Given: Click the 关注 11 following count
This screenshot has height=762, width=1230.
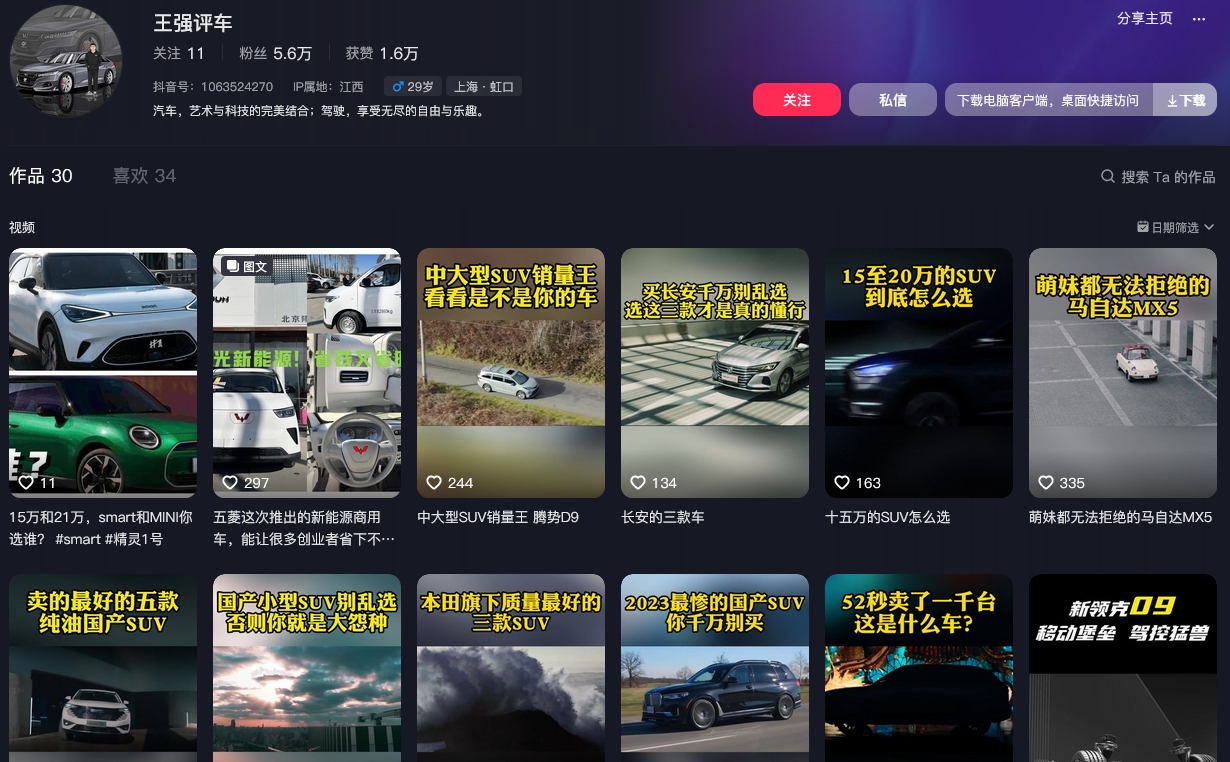Looking at the screenshot, I should [x=179, y=53].
